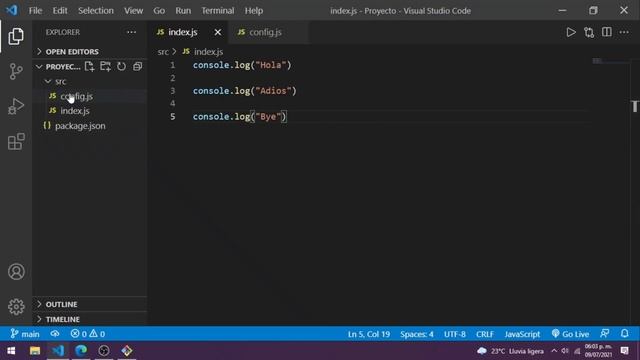
Task: Switch to the config.js editor tab
Action: coord(268,32)
